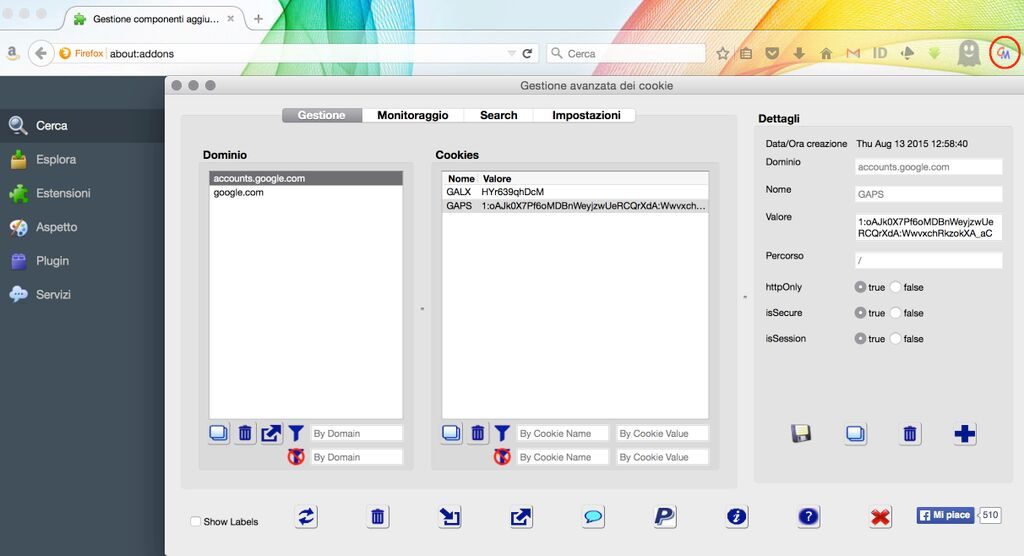Select google.com in the Dominio list

point(239,192)
